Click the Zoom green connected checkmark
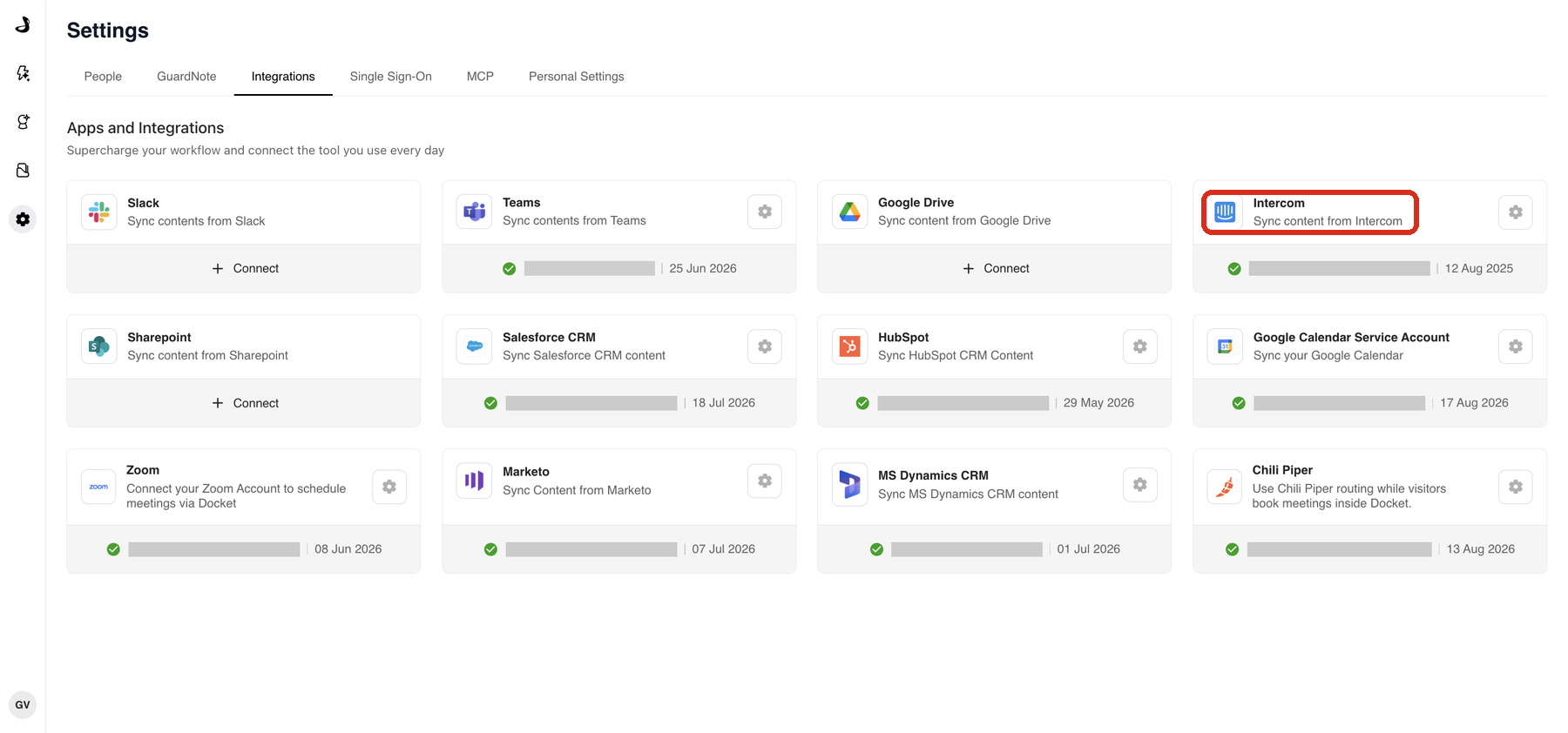The image size is (1568, 733). 113,549
